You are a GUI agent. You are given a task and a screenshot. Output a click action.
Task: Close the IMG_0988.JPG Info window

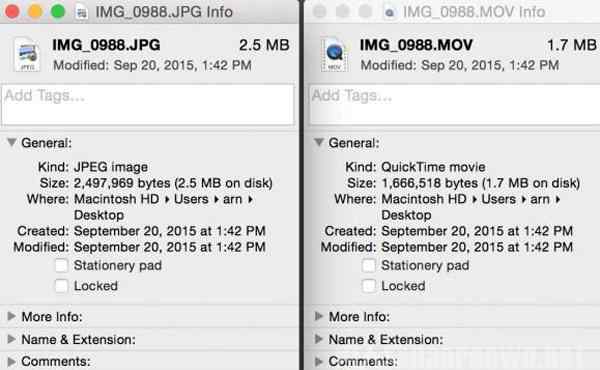[x=12, y=11]
